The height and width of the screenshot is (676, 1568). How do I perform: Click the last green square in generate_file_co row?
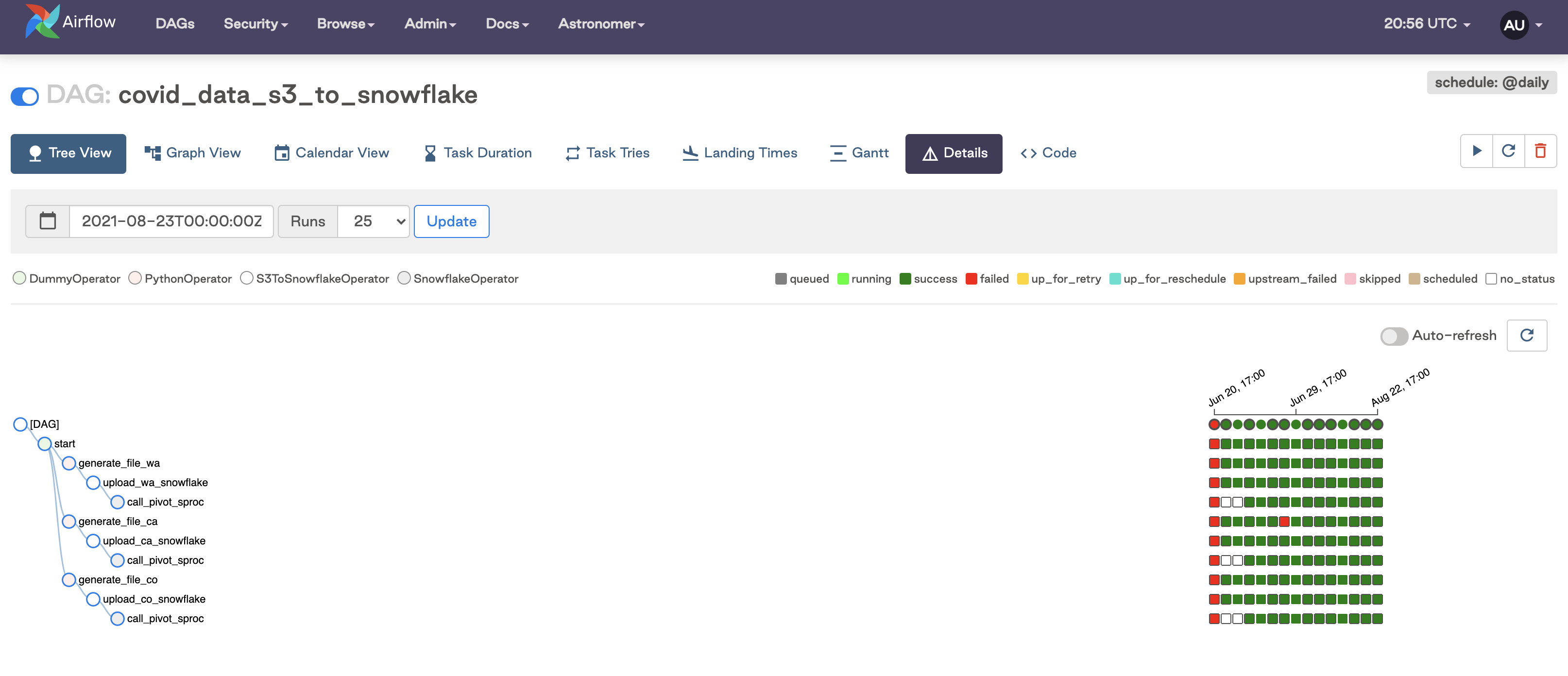pos(1378,580)
